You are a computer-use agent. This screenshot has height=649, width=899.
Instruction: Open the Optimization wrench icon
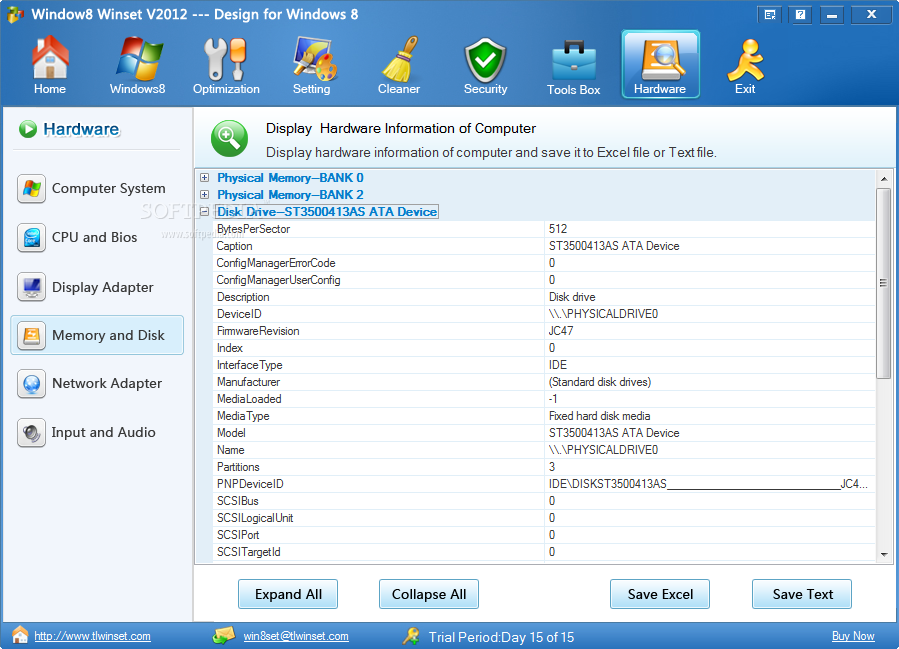[x=225, y=58]
